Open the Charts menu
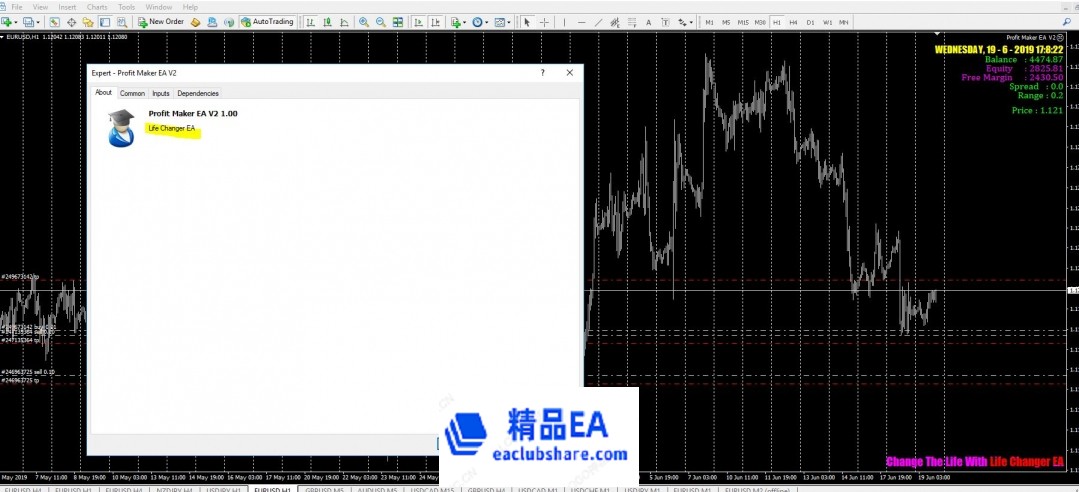1079x492 pixels. pyautogui.click(x=97, y=7)
